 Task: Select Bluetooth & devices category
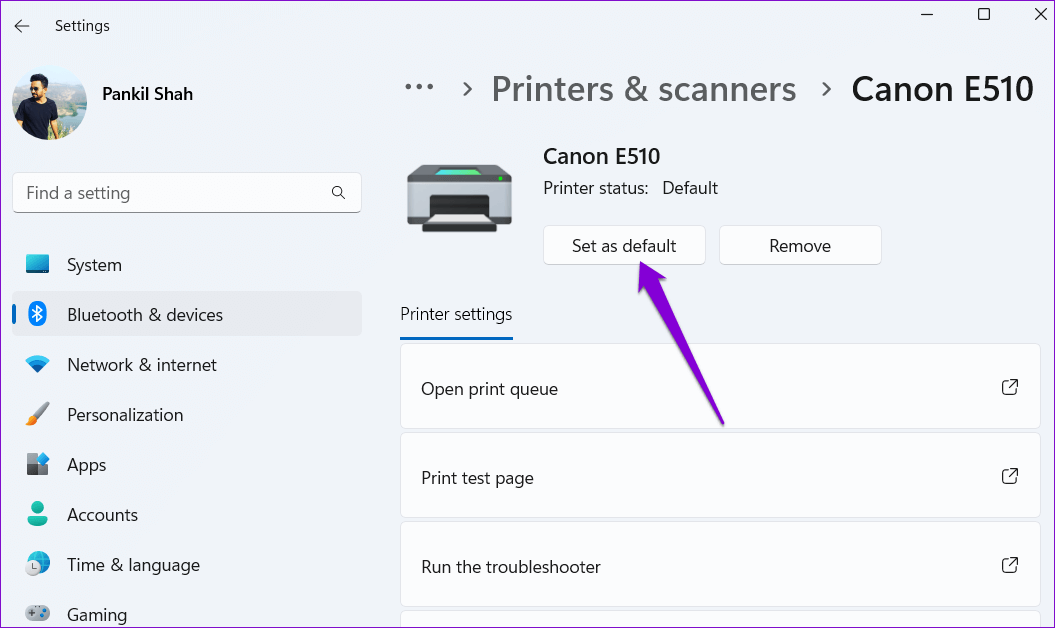(186, 314)
